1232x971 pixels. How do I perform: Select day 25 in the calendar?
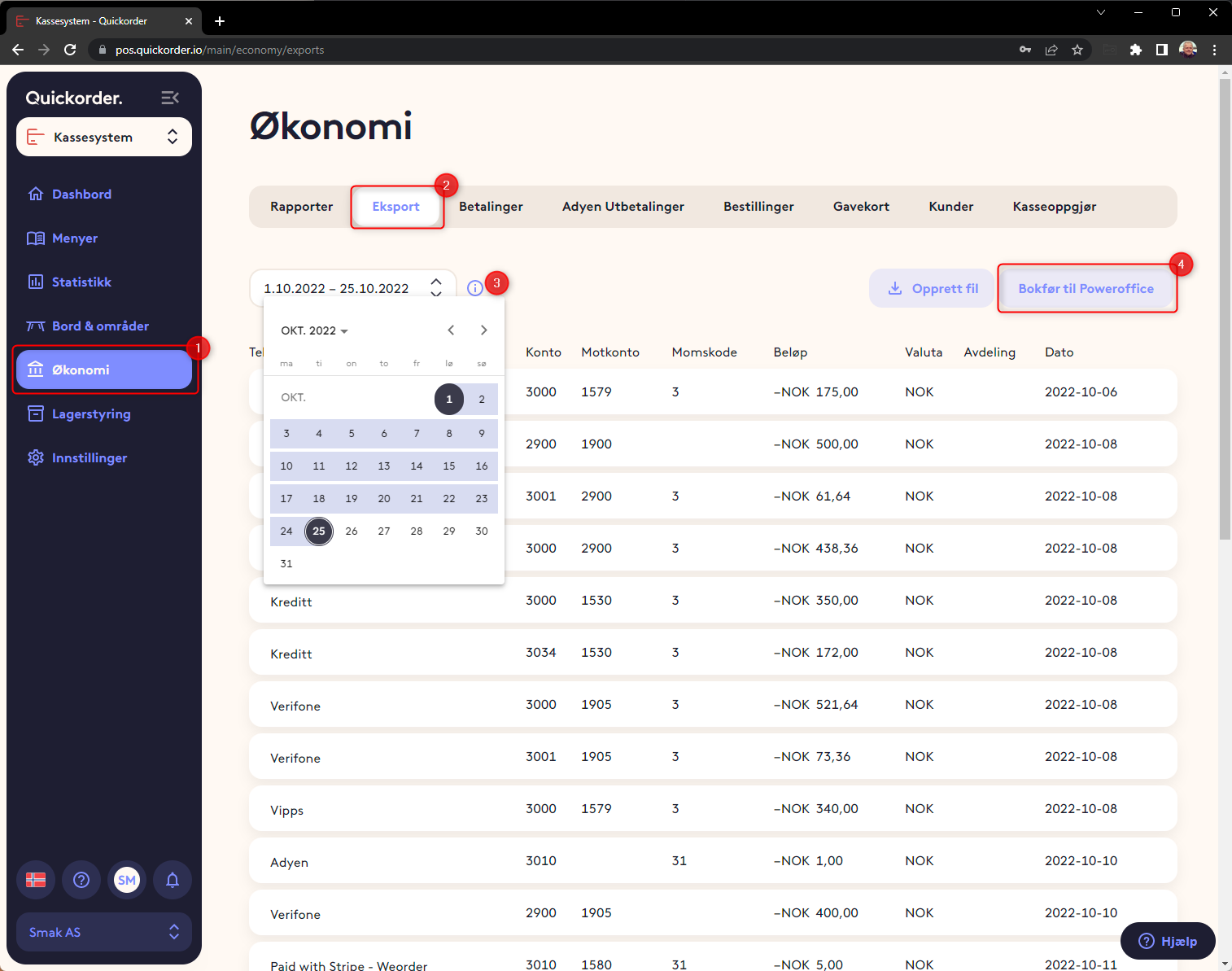point(319,531)
